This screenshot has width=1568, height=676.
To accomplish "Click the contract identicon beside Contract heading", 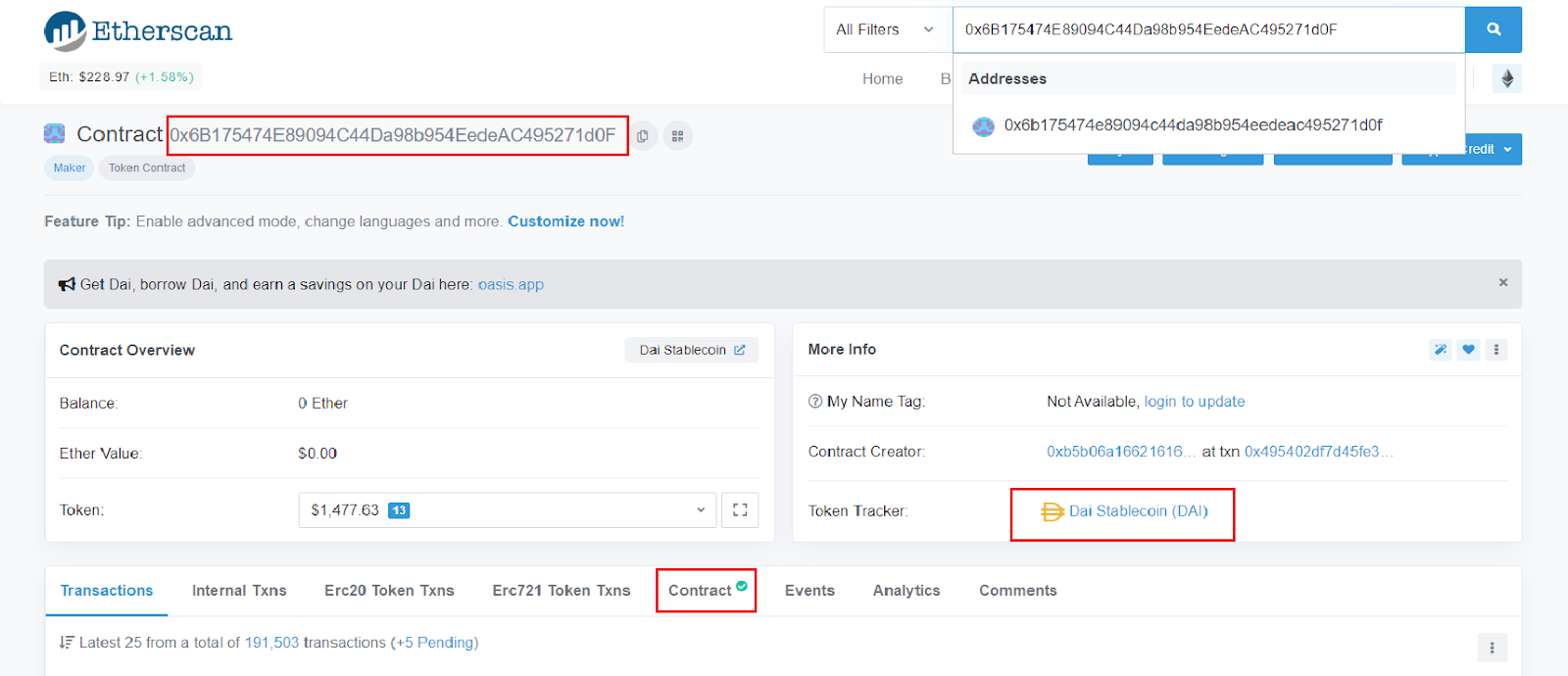I will 55,133.
